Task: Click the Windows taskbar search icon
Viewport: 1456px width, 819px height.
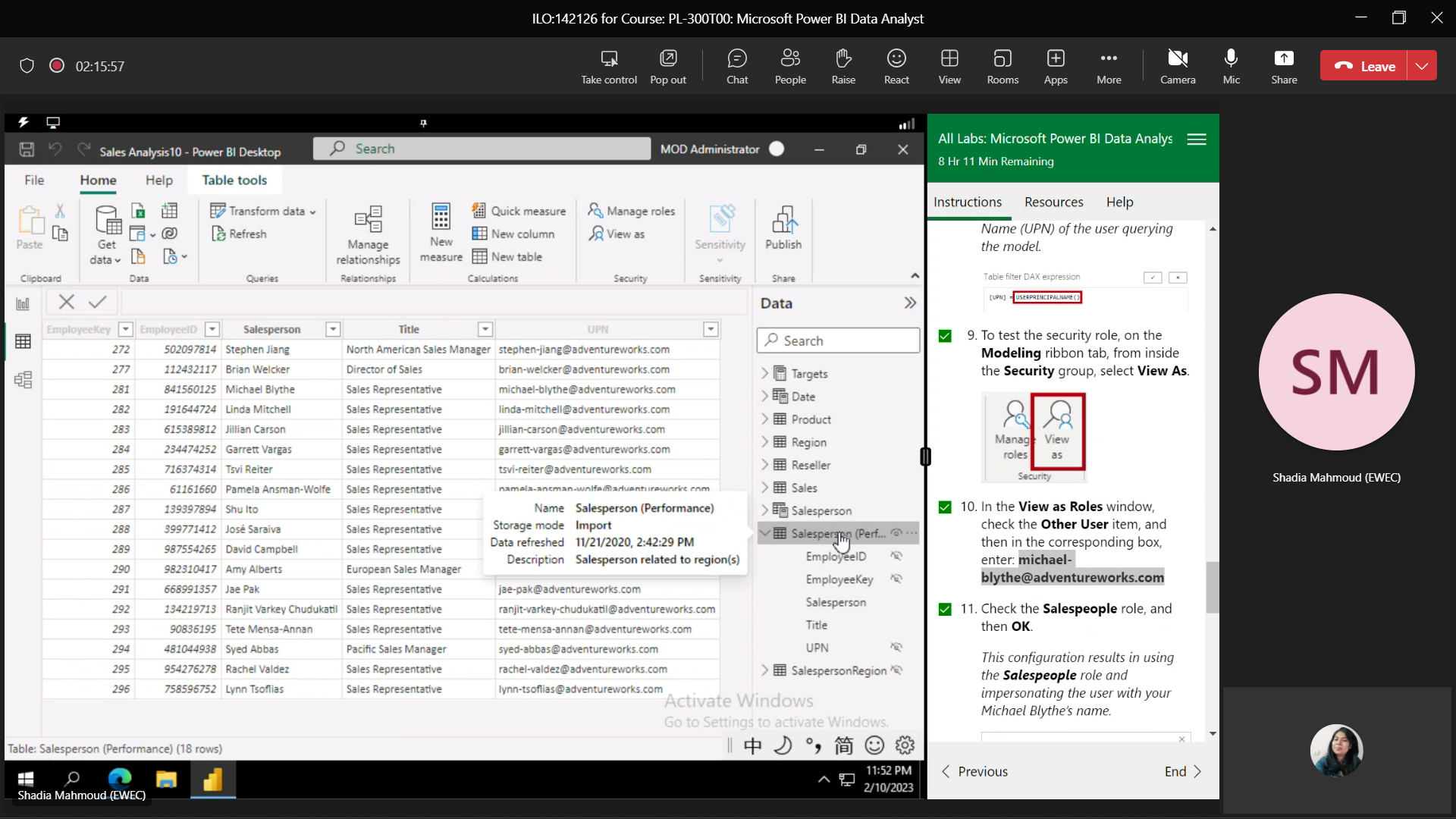Action: (x=73, y=780)
